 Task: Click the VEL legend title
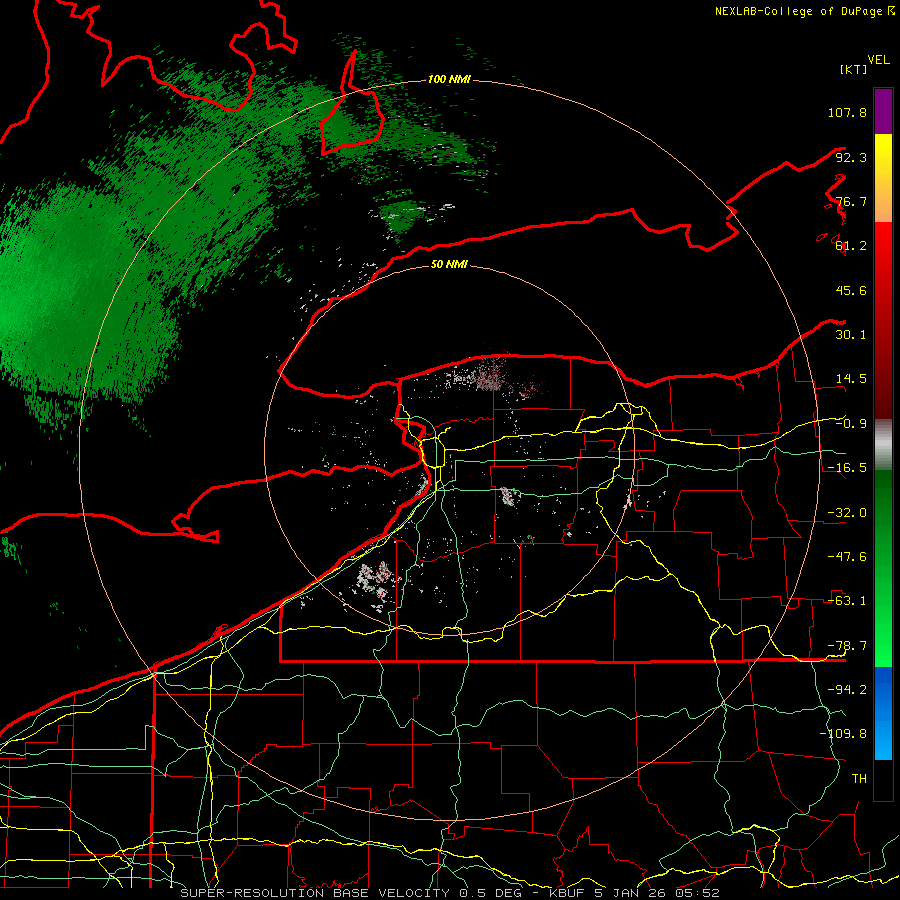click(x=878, y=60)
